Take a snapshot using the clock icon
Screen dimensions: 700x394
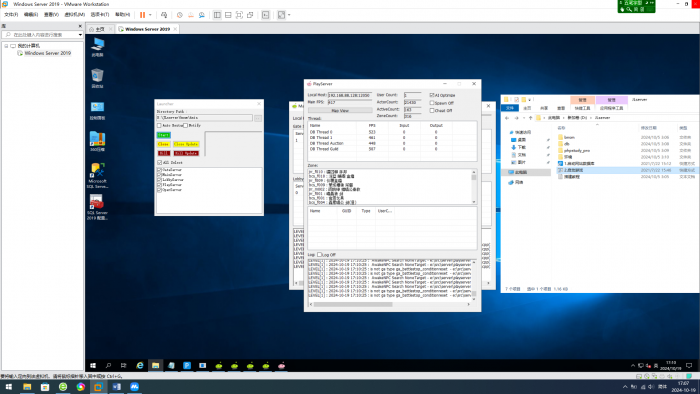point(179,15)
